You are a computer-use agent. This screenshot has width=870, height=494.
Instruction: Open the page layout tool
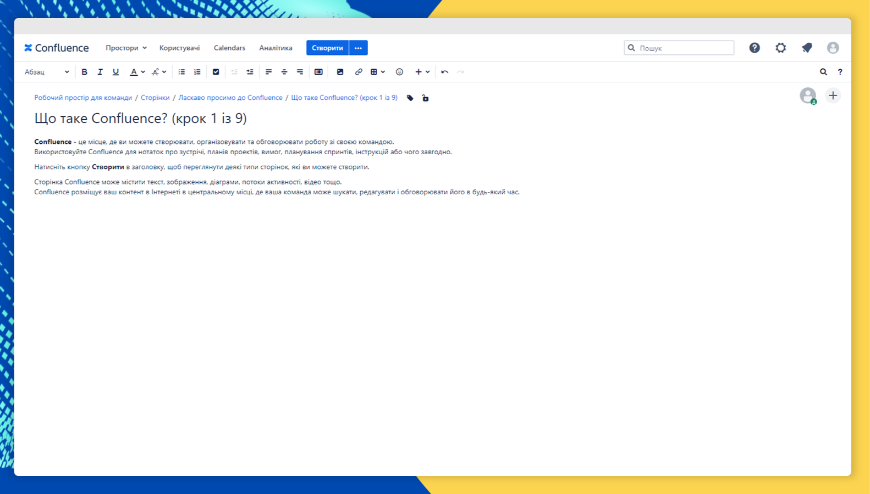318,72
